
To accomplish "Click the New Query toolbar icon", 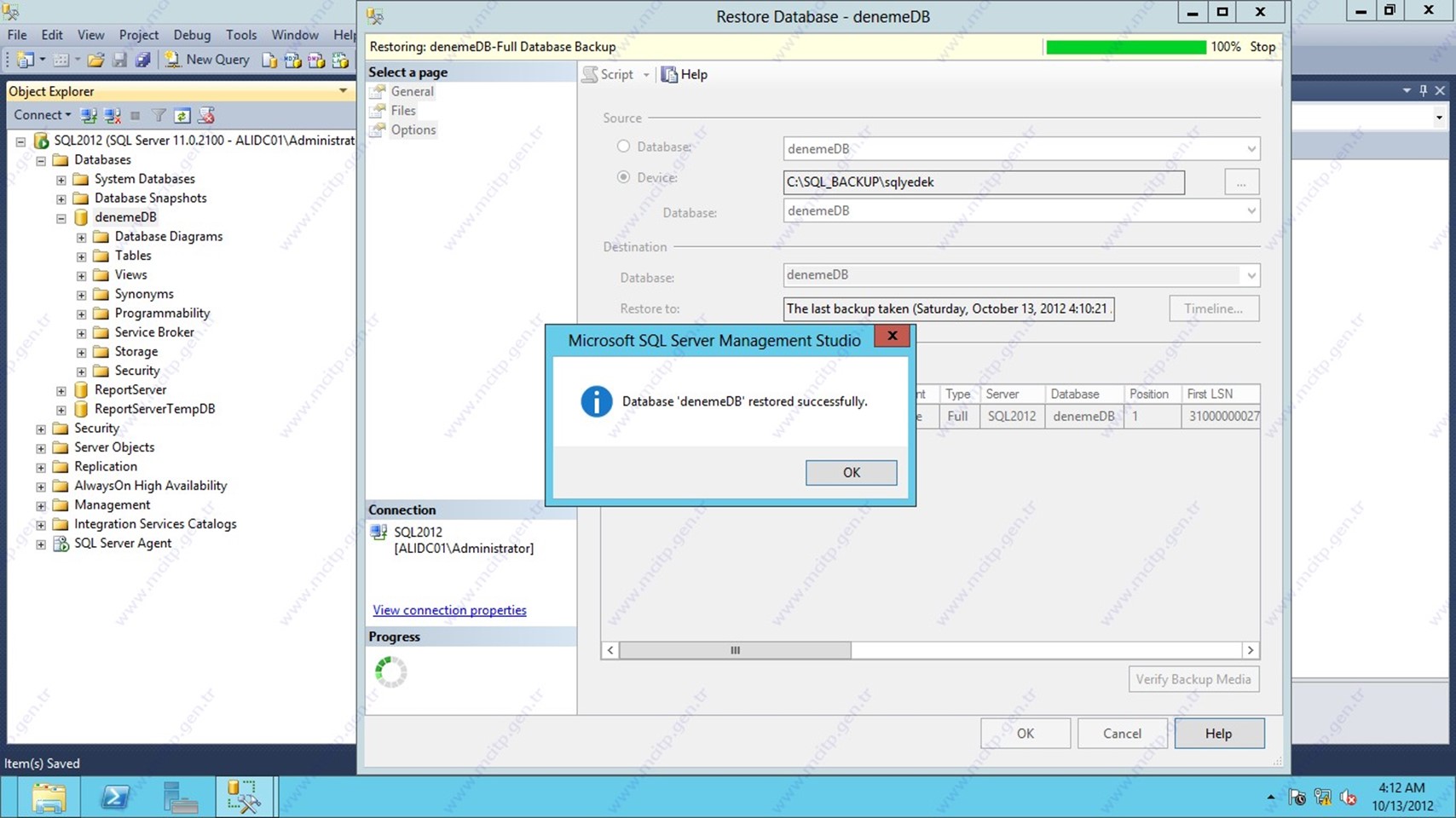I will pos(207,60).
